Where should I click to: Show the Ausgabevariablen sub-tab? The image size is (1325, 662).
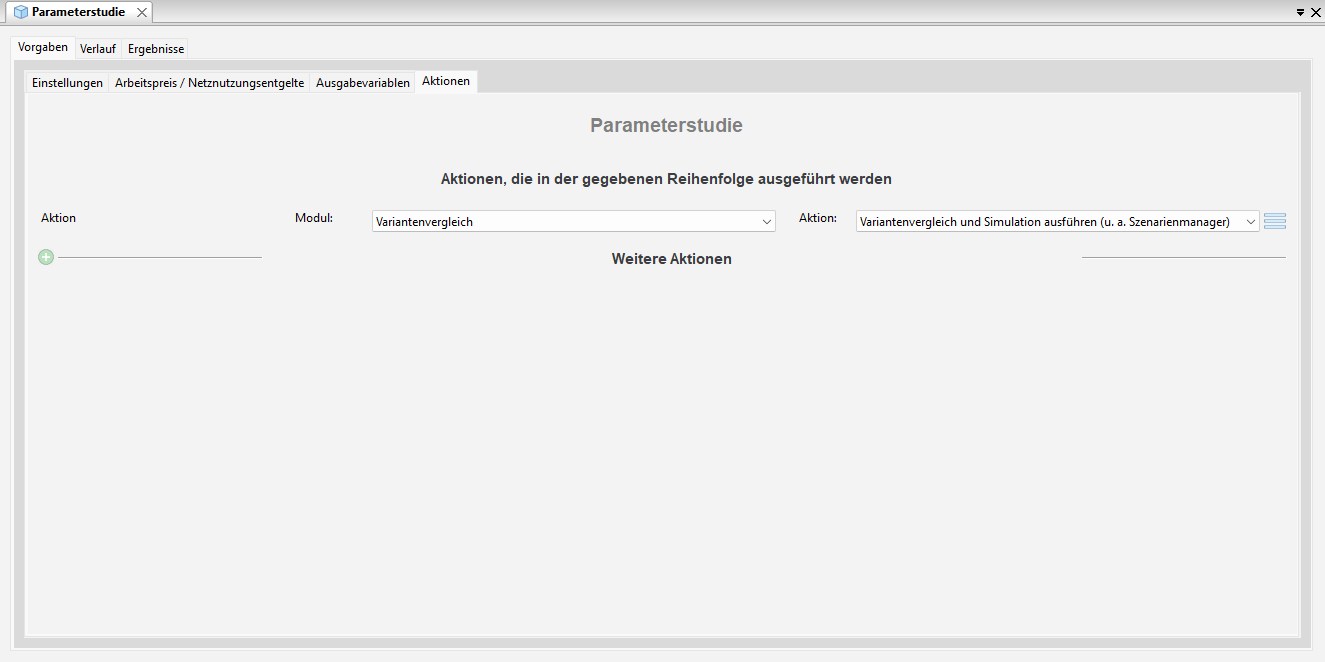pyautogui.click(x=363, y=83)
